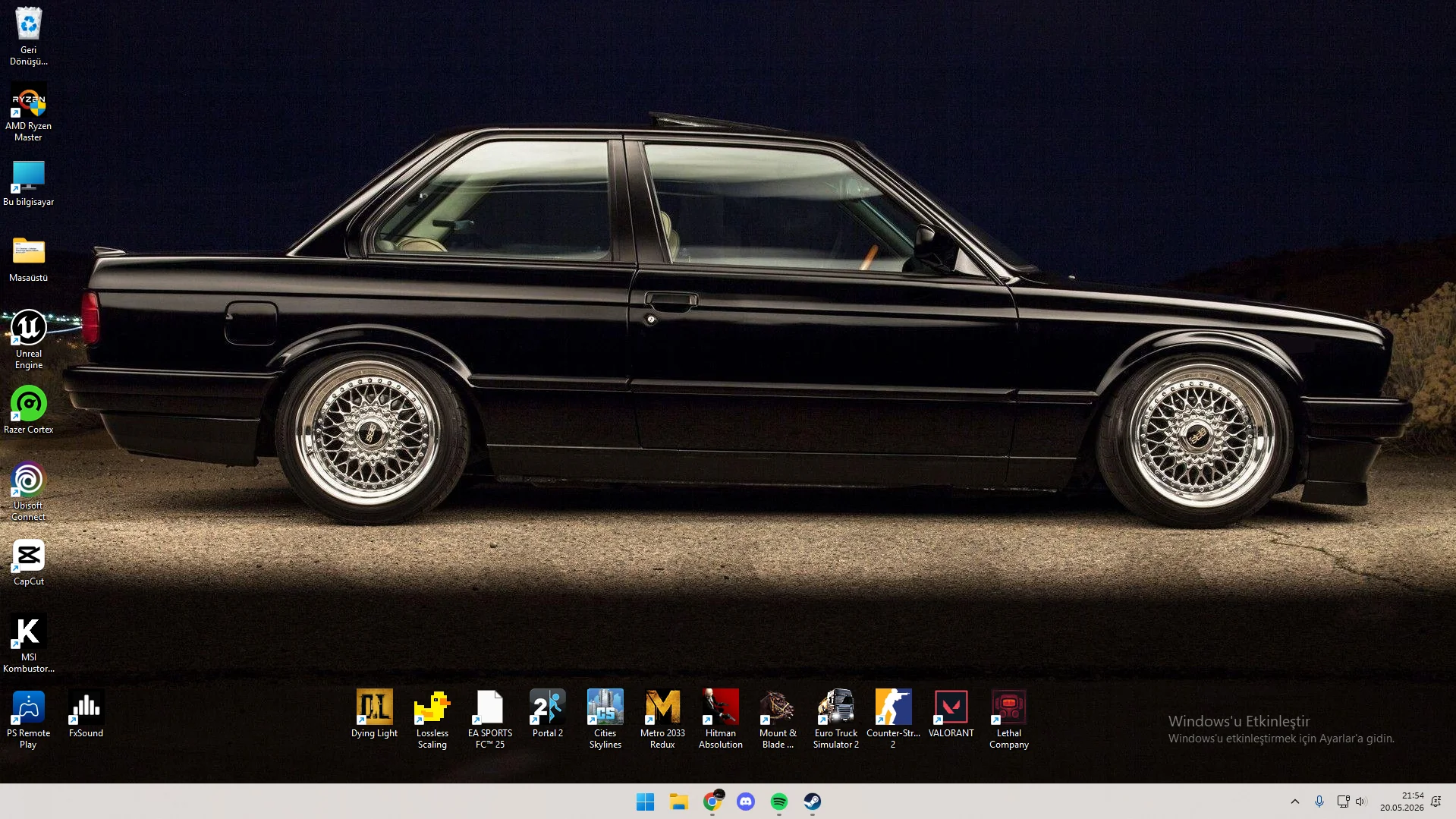Open the volume speaker tray icon
The image size is (1456, 819).
pos(1360,802)
